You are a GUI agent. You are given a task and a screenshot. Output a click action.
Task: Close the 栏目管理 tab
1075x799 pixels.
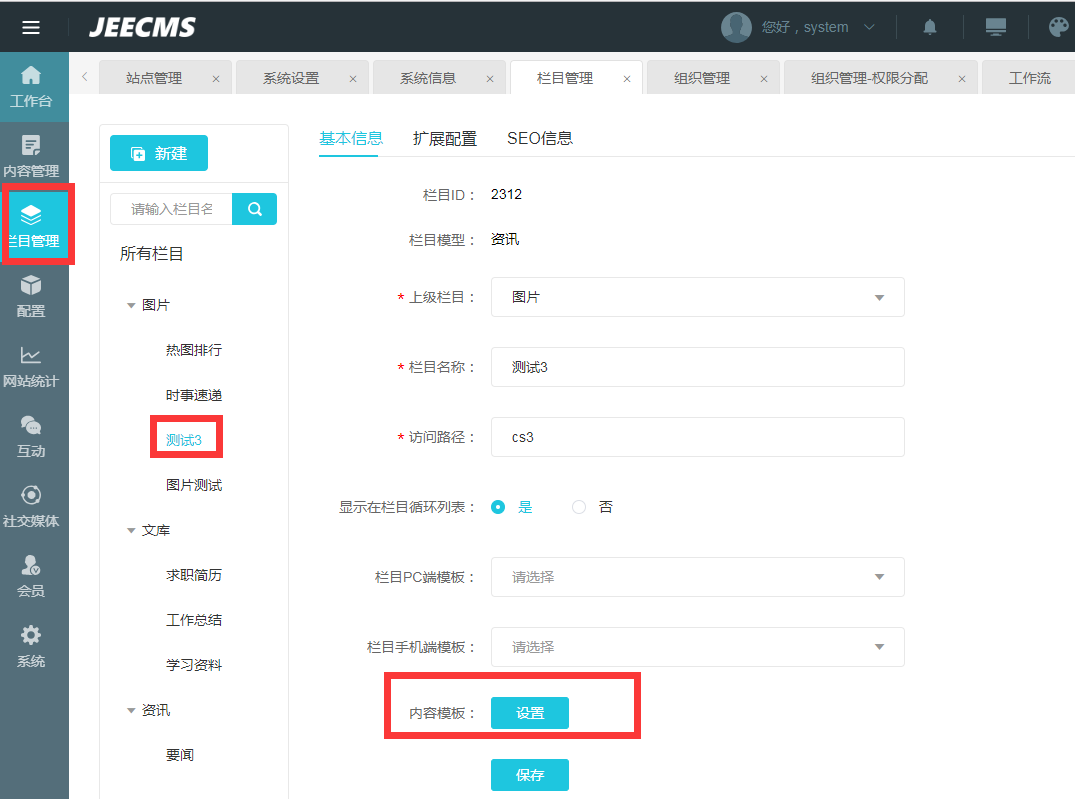pos(627,79)
